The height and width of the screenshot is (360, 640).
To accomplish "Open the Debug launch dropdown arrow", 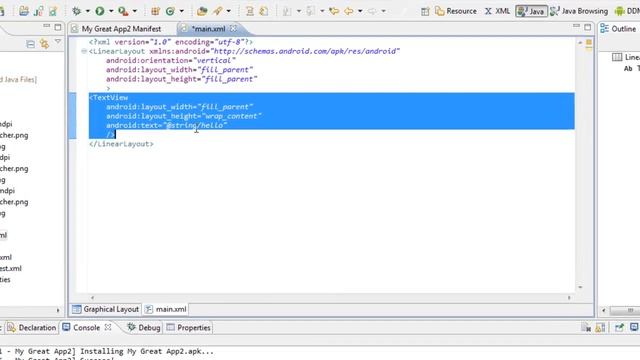I will pos(87,11).
